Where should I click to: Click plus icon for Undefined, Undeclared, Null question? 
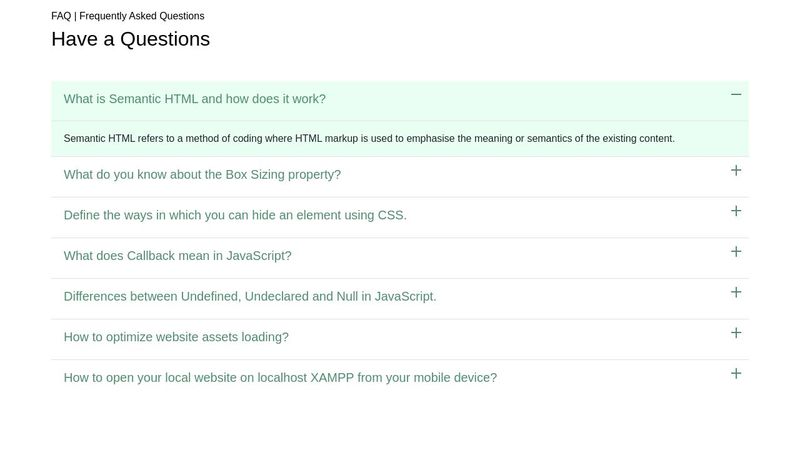tap(736, 292)
